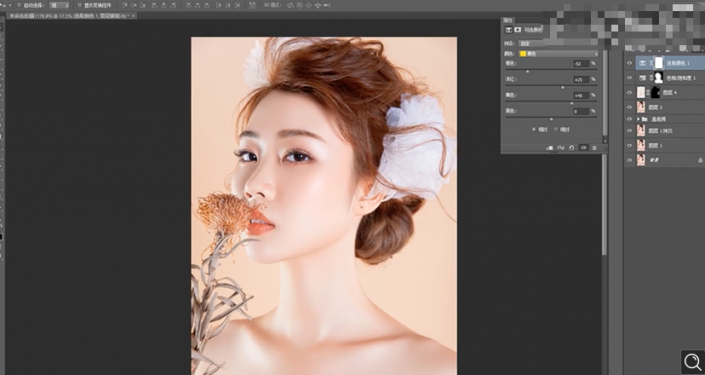Select the 图层 1 拷贝 layer row
The height and width of the screenshot is (375, 705).
coord(664,131)
